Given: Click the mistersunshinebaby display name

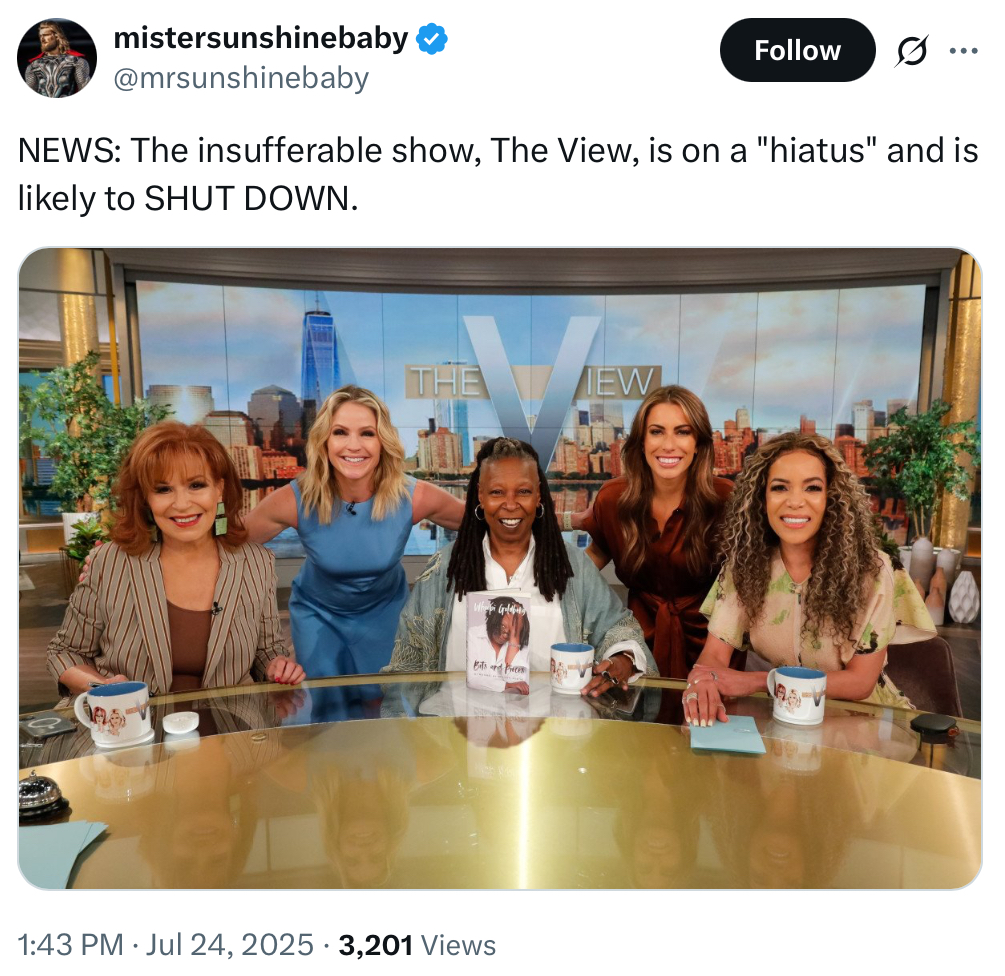Looking at the screenshot, I should [x=261, y=38].
